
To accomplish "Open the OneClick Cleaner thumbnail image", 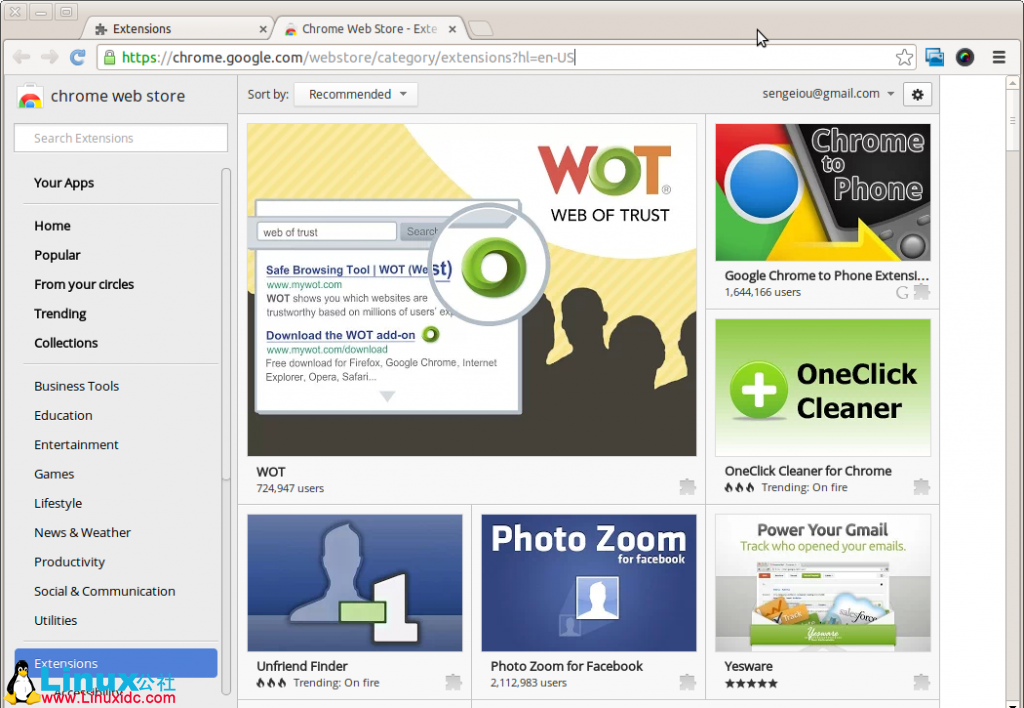I will pos(823,388).
